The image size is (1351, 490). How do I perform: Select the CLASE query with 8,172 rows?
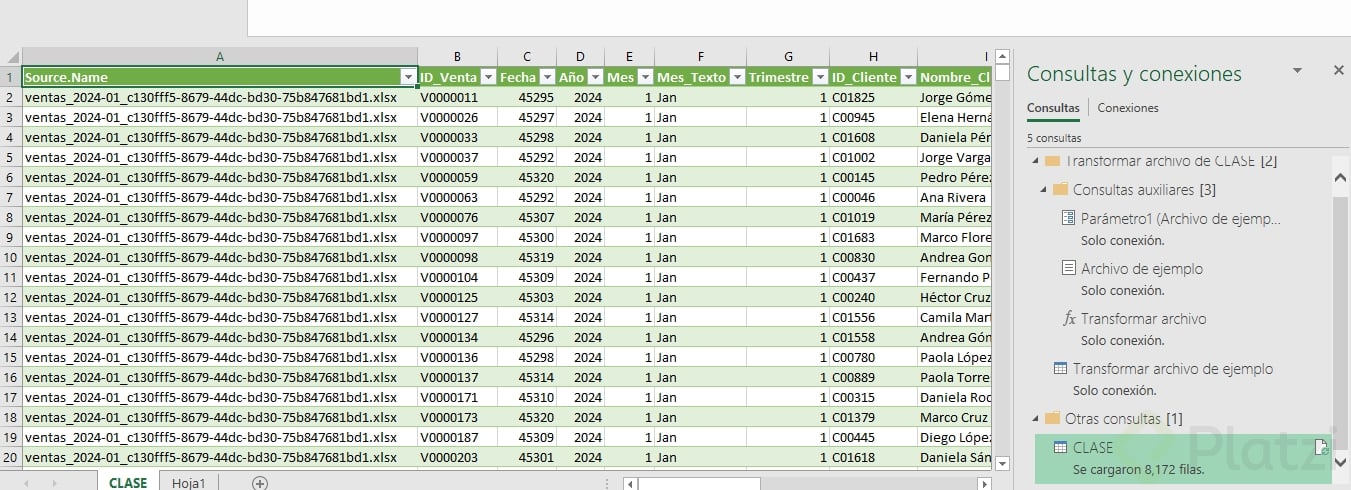pyautogui.click(x=1183, y=458)
